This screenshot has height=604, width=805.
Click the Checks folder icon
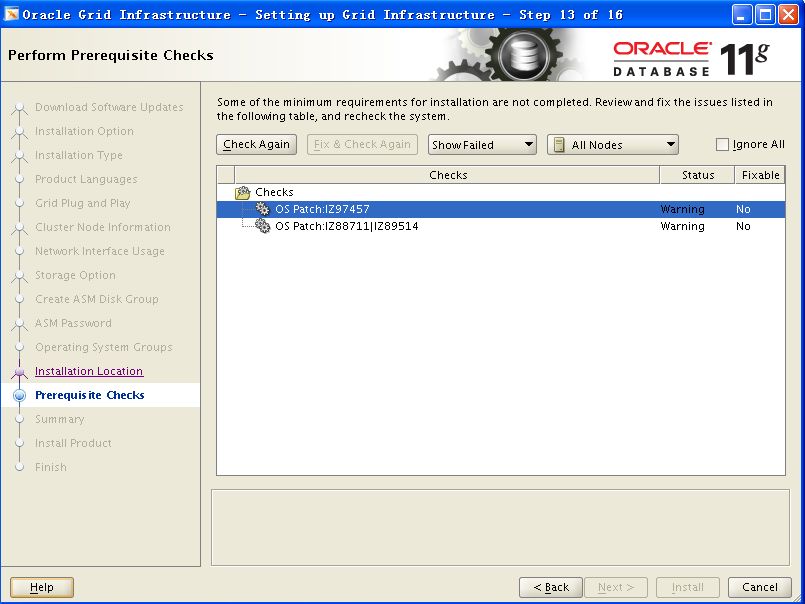(242, 192)
